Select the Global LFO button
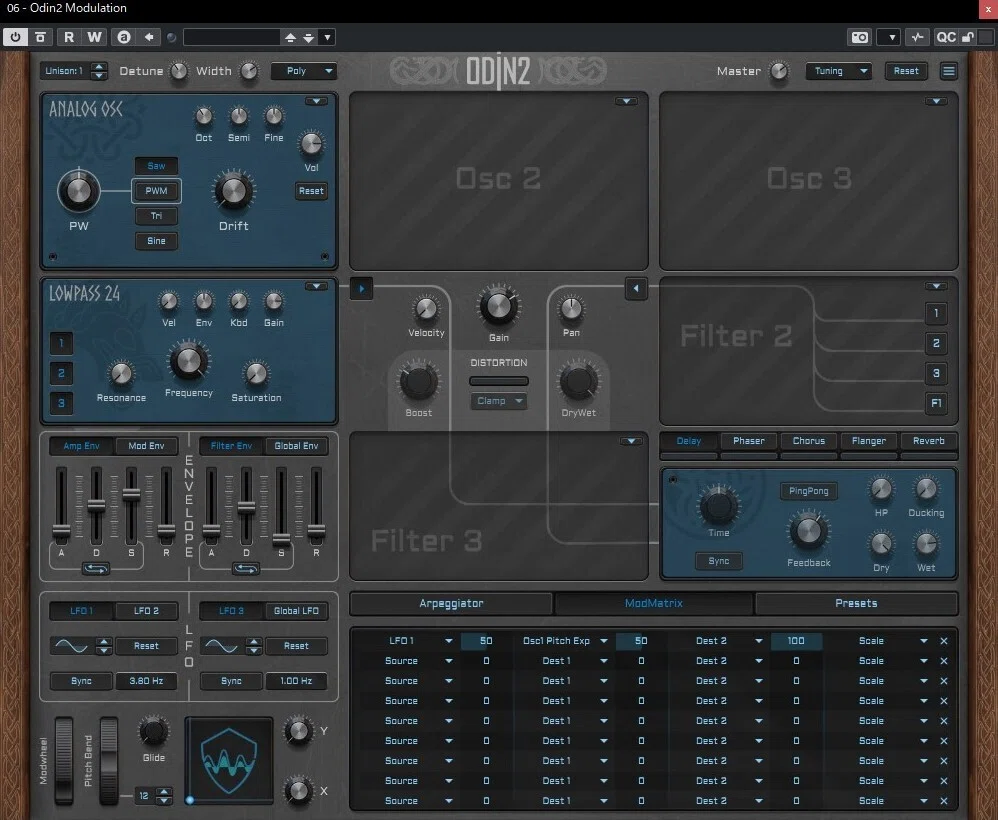Viewport: 998px width, 820px height. 296,611
